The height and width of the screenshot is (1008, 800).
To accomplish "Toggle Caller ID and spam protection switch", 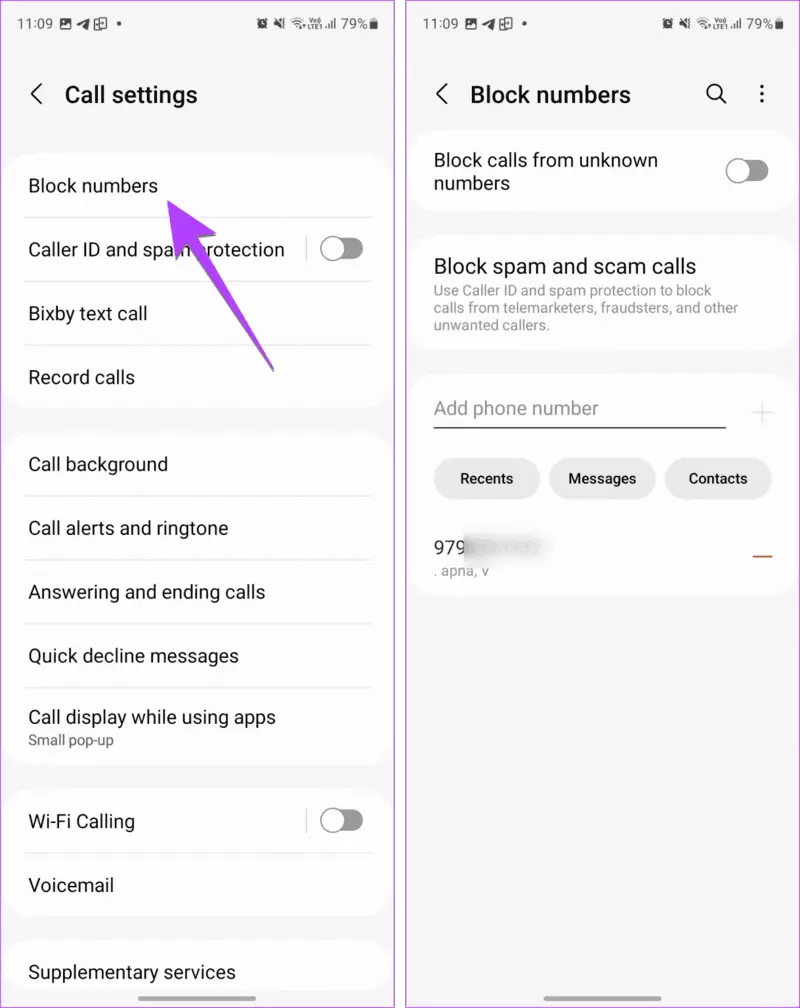I will 341,249.
